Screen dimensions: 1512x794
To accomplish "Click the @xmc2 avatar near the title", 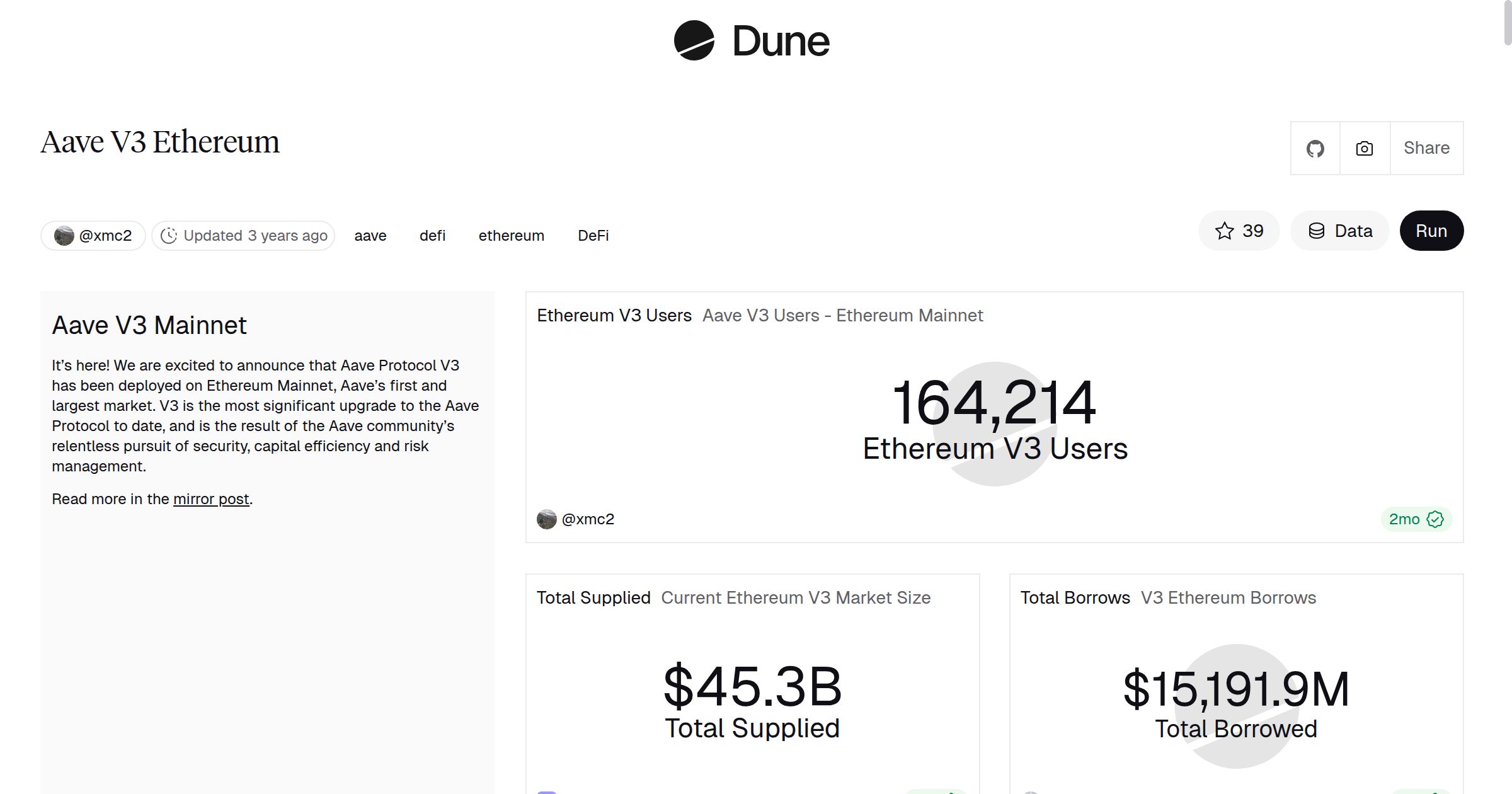I will click(x=64, y=234).
